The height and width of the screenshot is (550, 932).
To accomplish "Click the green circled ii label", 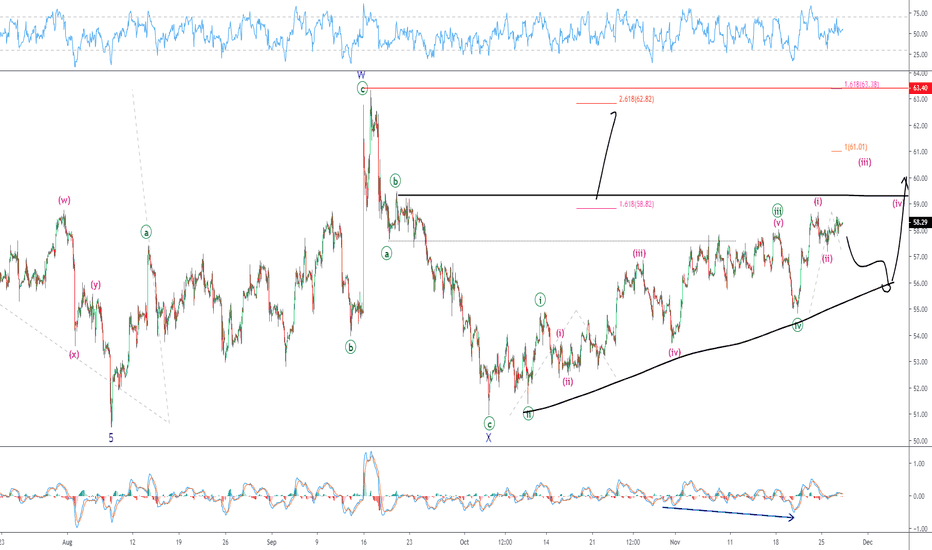I will tap(528, 414).
